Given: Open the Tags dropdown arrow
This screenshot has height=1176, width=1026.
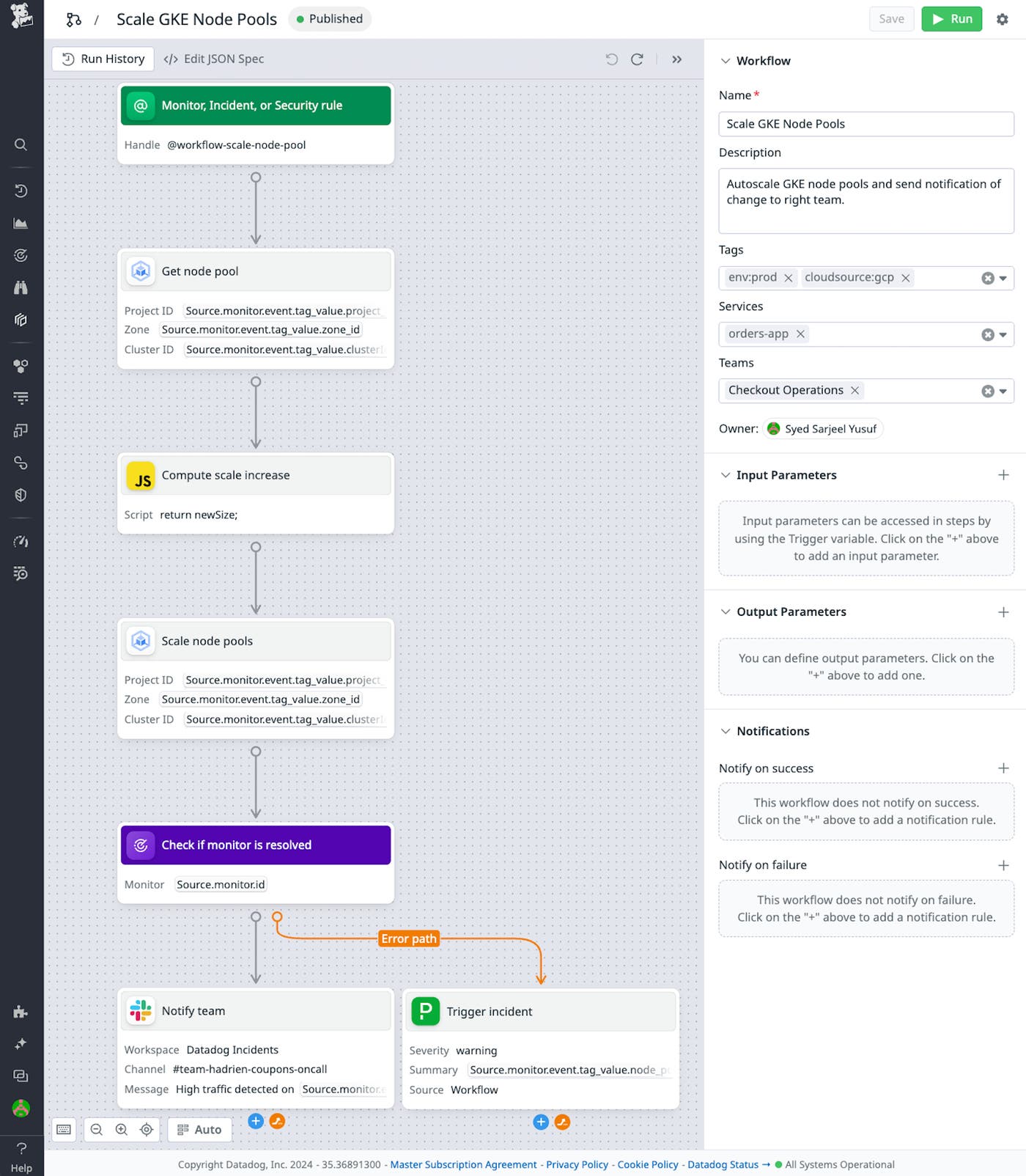Looking at the screenshot, I should point(1003,278).
